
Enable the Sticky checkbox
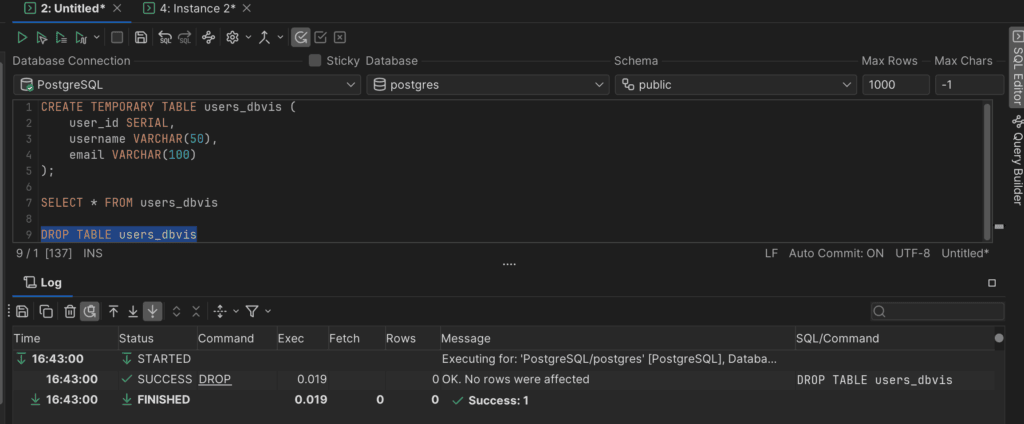[x=315, y=61]
